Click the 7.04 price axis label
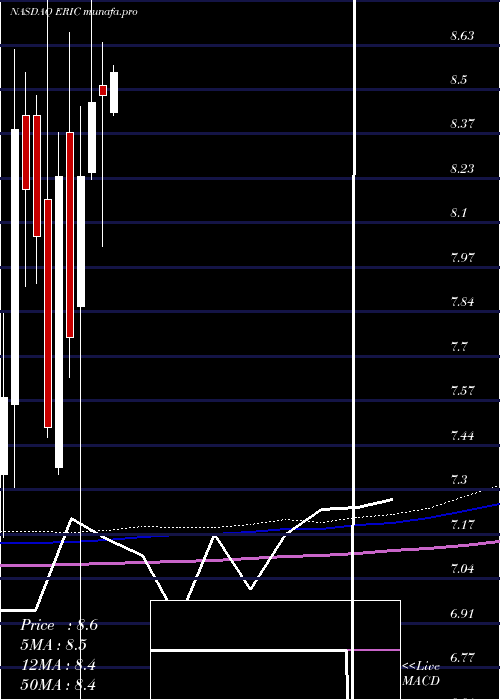500x700 pixels. pyautogui.click(x=462, y=568)
